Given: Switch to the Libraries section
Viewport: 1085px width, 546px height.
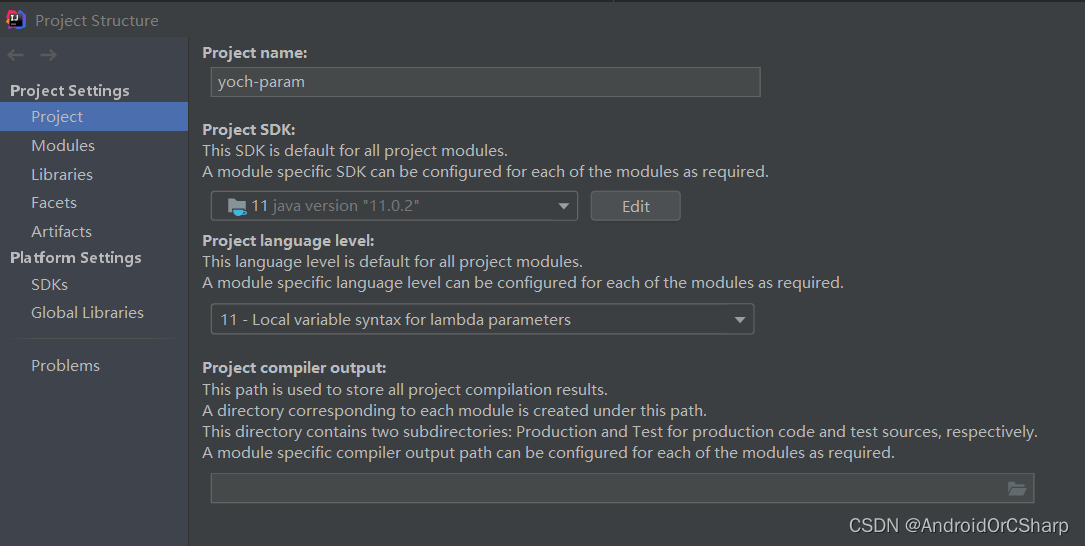Looking at the screenshot, I should (x=62, y=175).
